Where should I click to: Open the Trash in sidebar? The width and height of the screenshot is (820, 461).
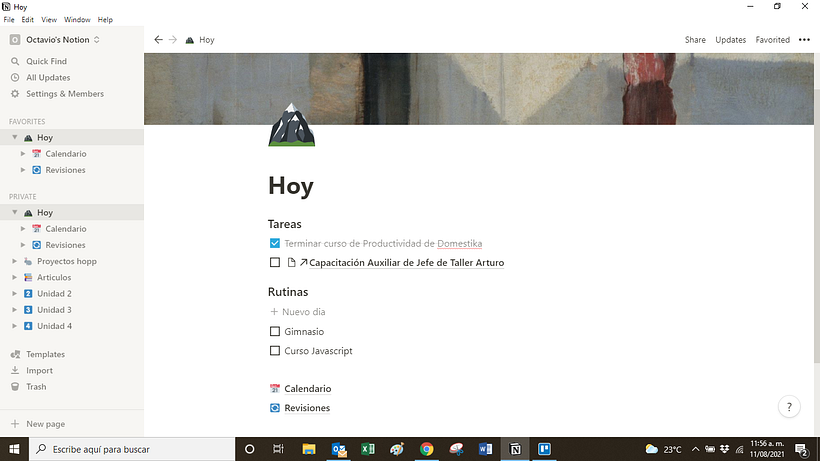36,387
